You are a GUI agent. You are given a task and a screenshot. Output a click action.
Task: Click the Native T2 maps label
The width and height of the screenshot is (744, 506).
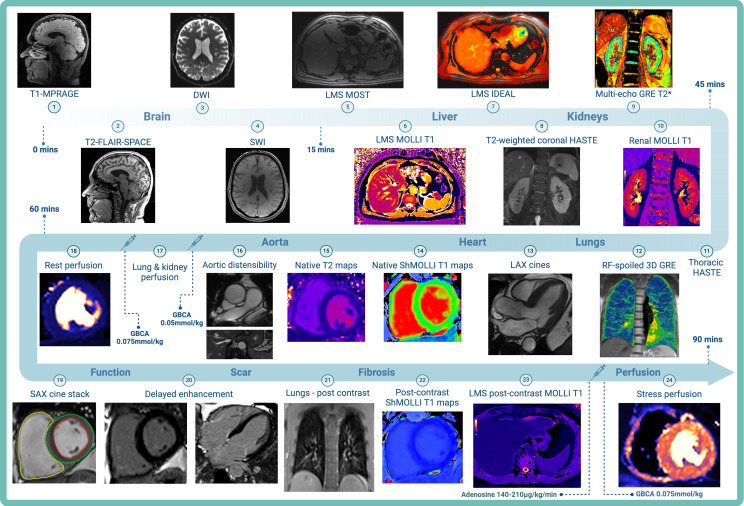click(326, 265)
